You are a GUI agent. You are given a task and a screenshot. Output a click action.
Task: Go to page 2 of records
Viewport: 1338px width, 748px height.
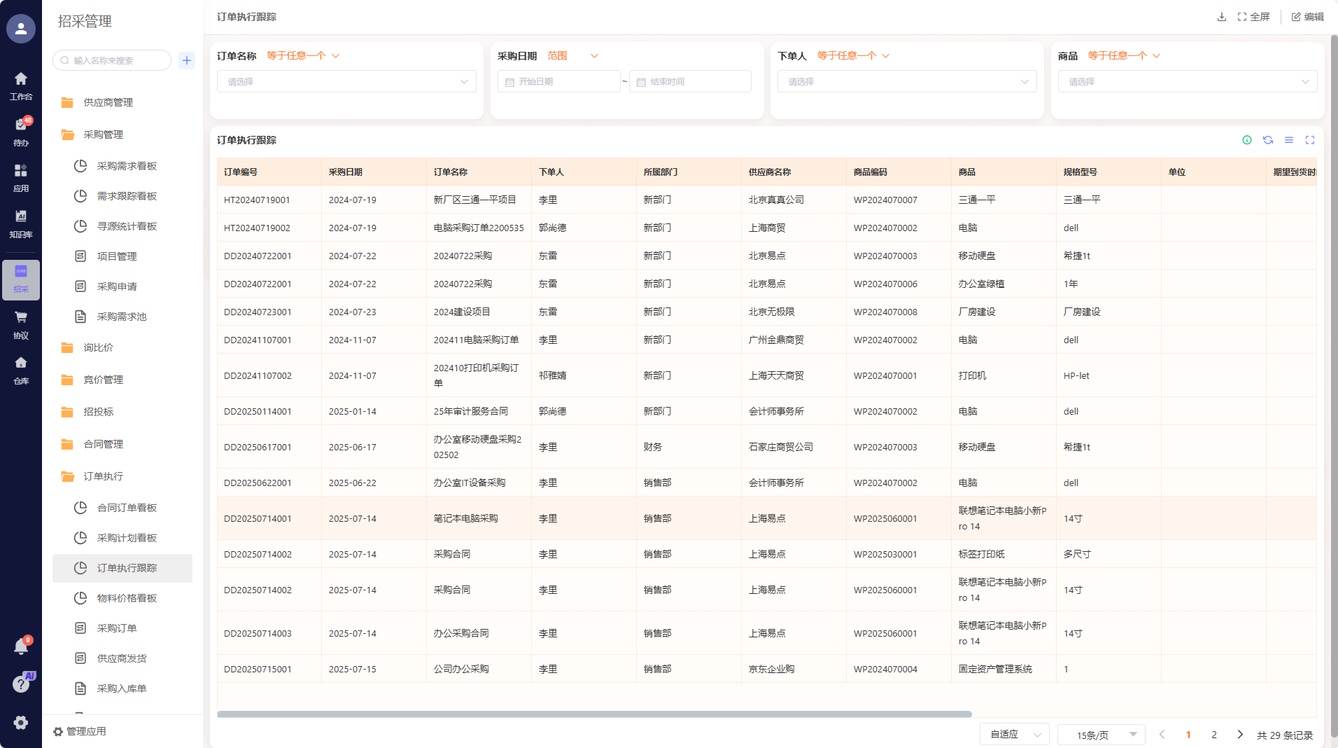(x=1214, y=735)
